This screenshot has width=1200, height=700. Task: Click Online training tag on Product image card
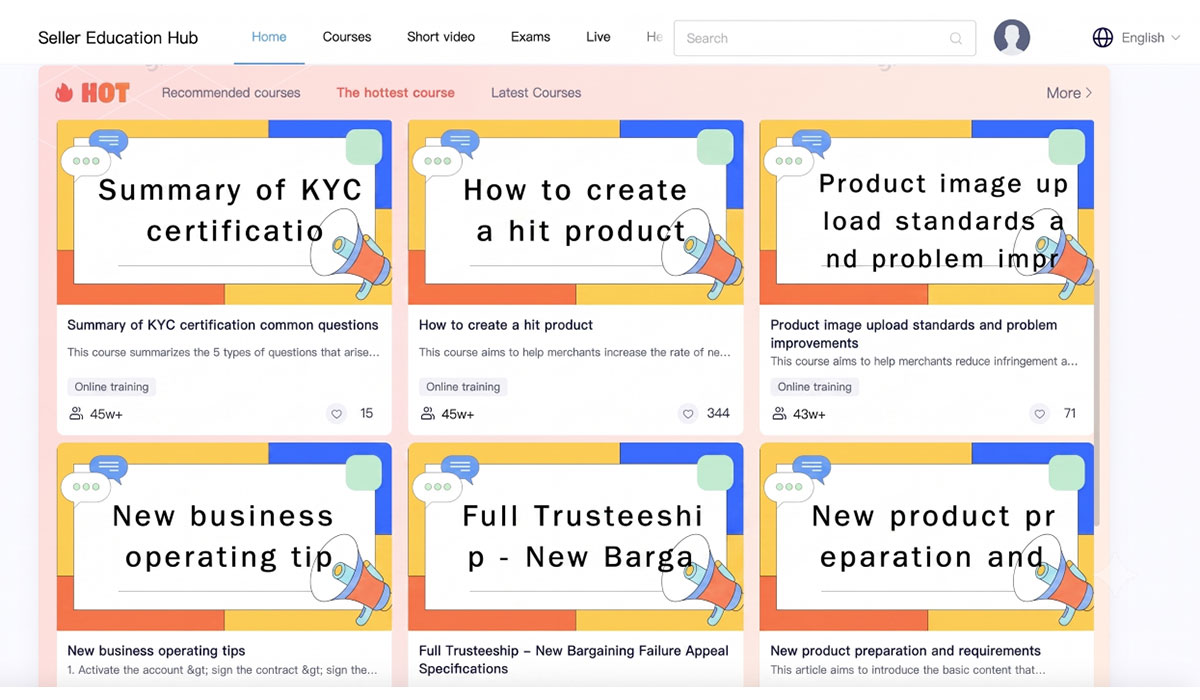[814, 387]
